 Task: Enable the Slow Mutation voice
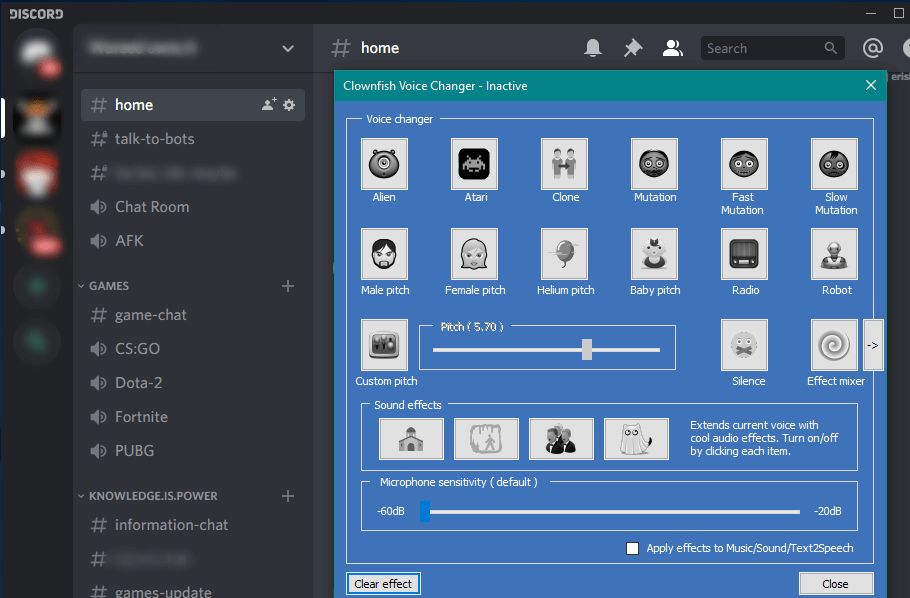coord(834,164)
